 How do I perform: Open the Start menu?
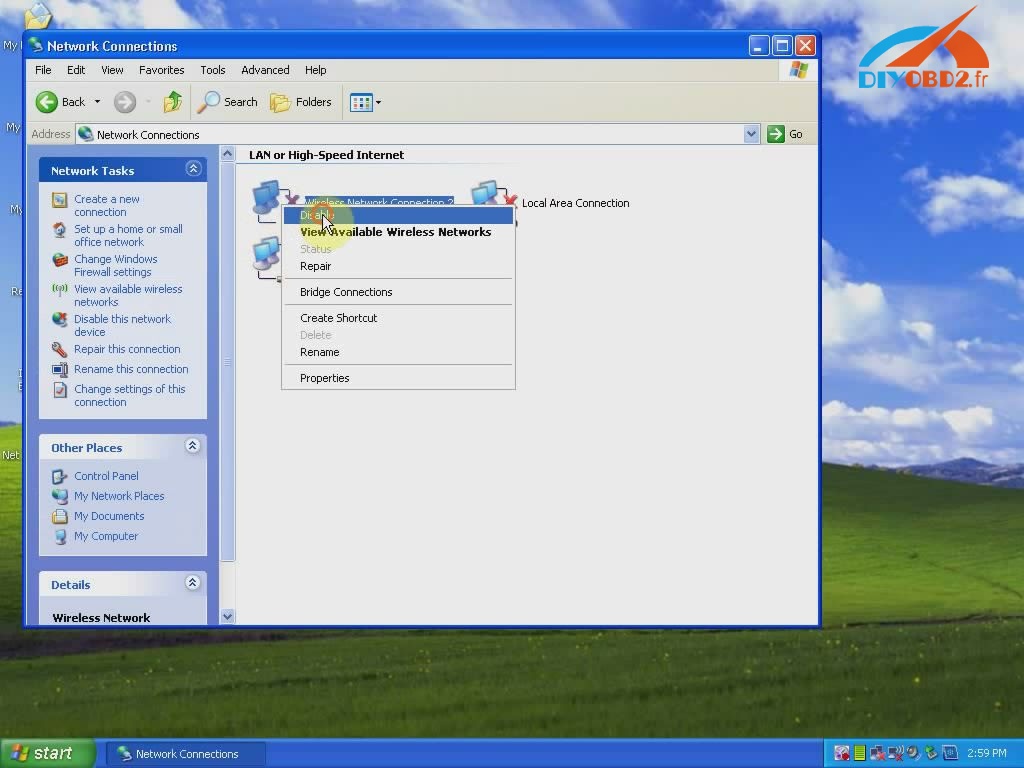pyautogui.click(x=40, y=753)
